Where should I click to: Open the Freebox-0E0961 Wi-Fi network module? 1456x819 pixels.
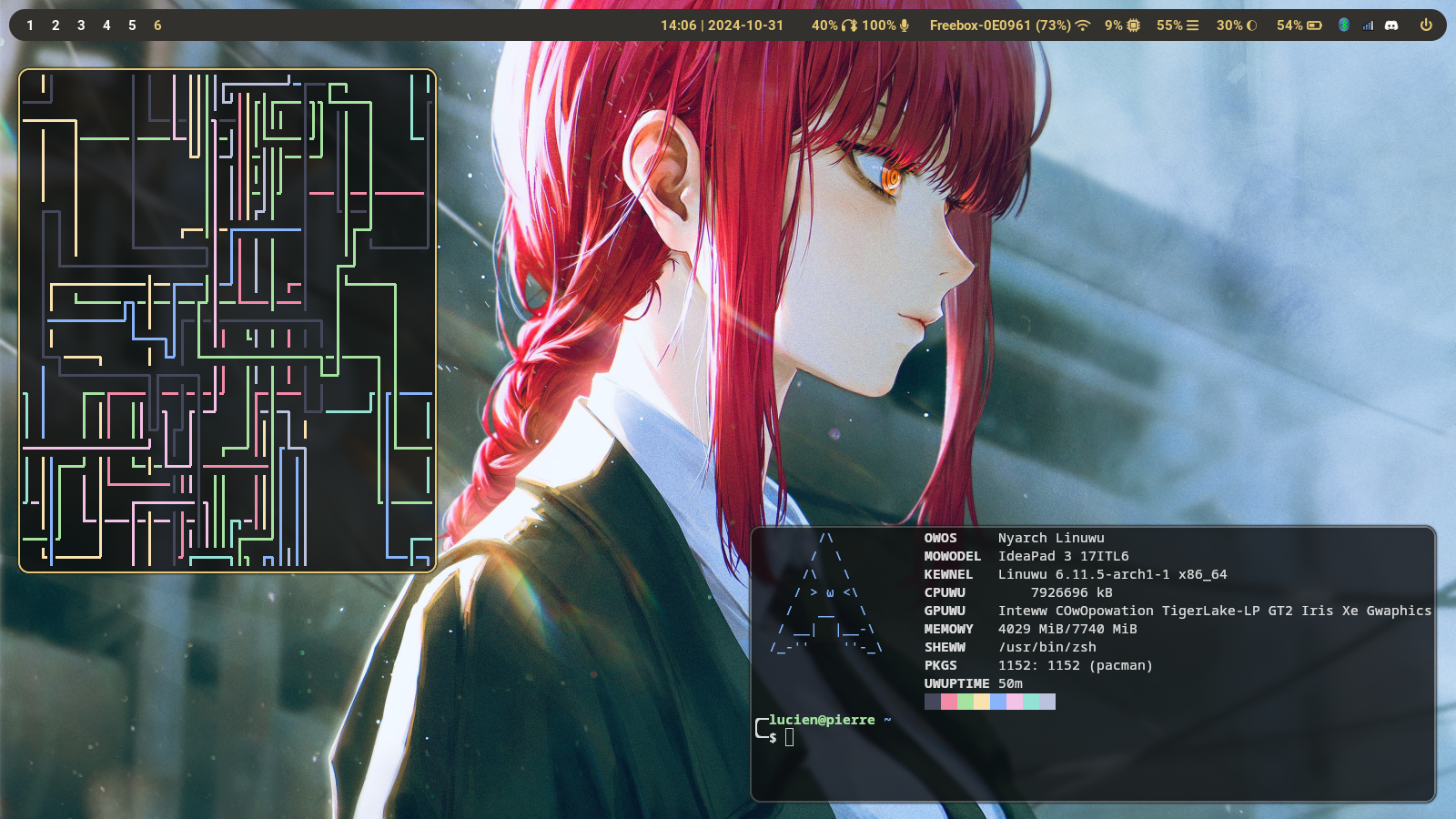click(1009, 25)
